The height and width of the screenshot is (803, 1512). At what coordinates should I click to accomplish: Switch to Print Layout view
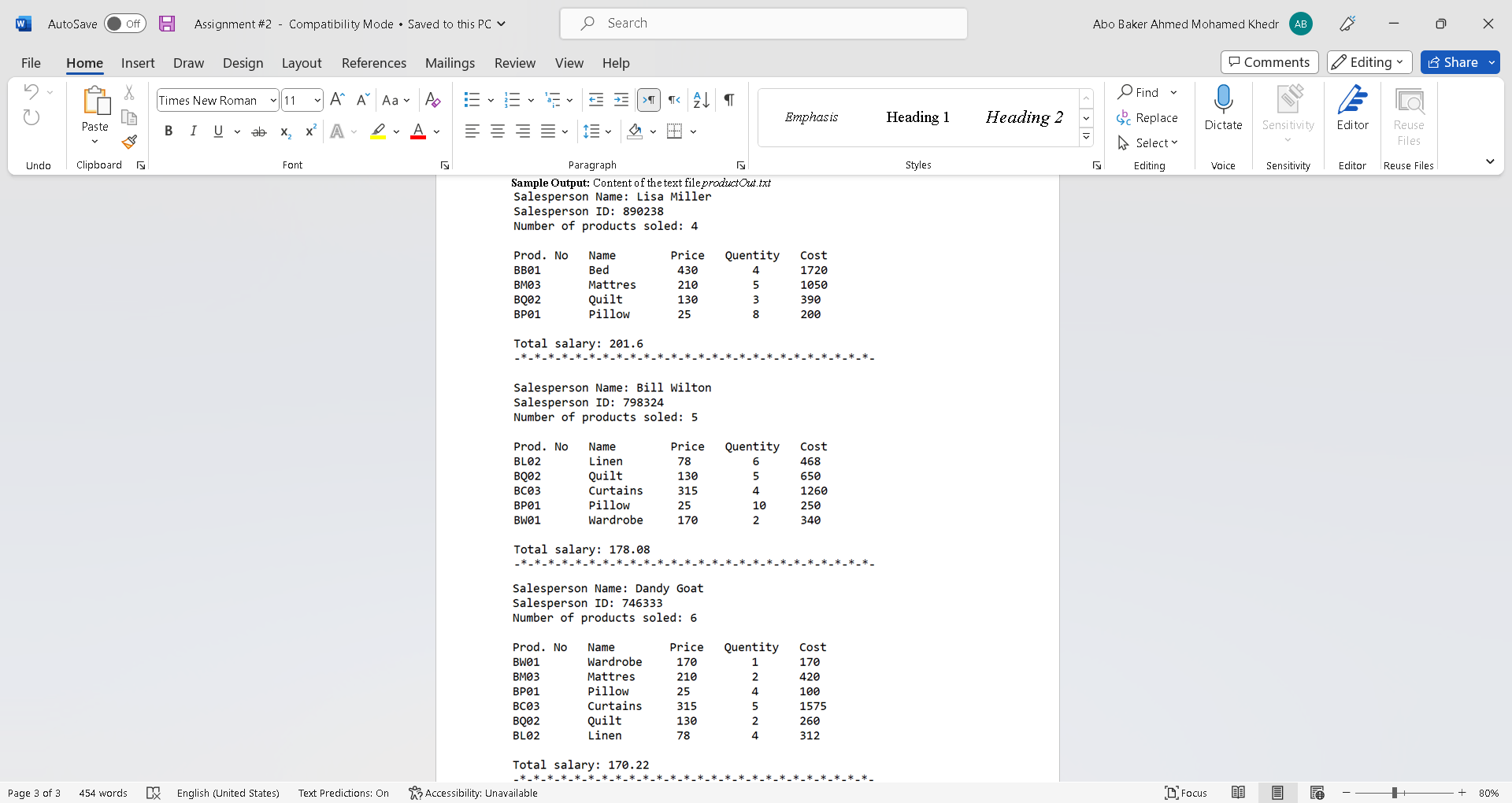1278,793
